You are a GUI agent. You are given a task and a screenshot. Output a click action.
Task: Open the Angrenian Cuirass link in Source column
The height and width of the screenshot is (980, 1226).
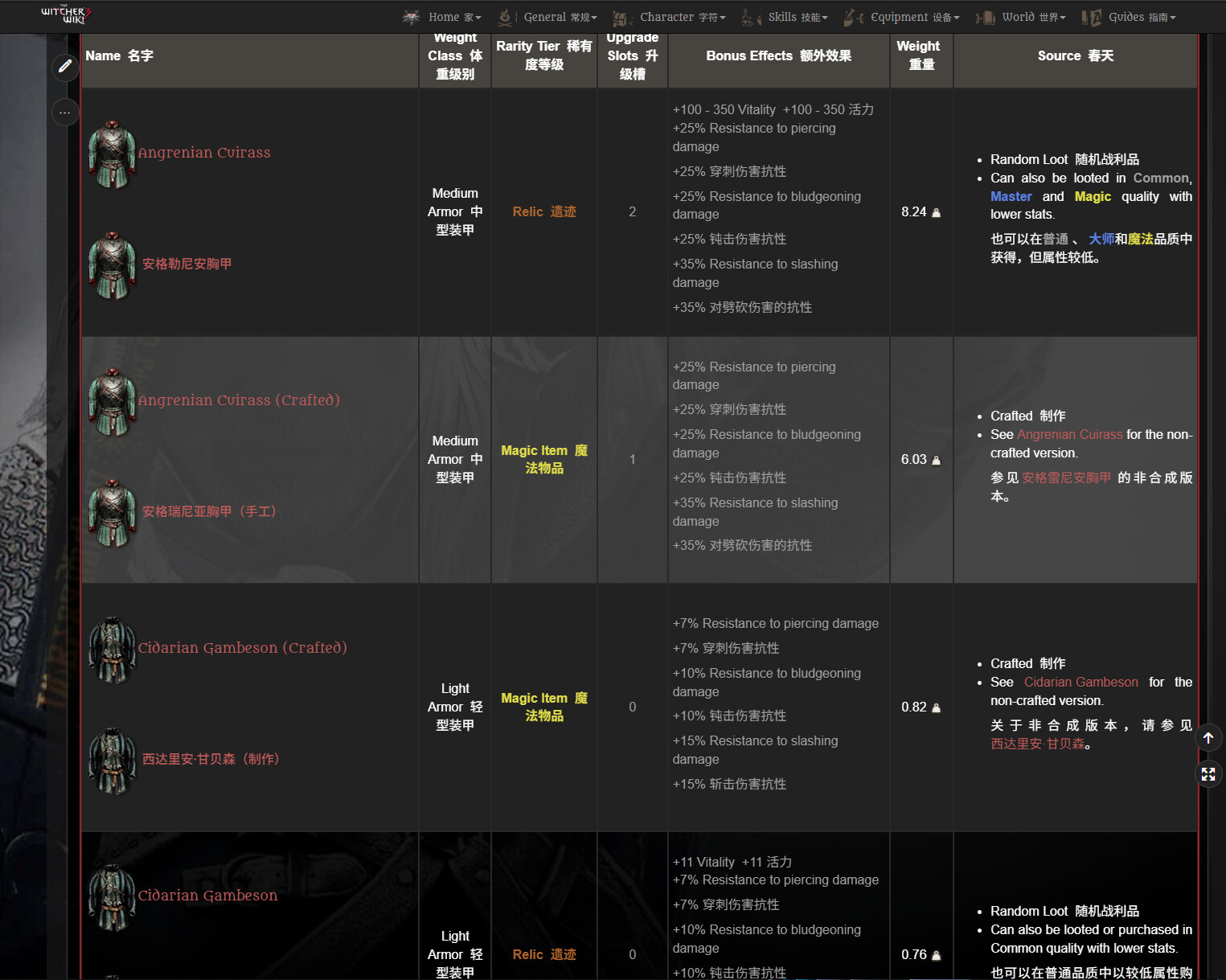point(1069,434)
